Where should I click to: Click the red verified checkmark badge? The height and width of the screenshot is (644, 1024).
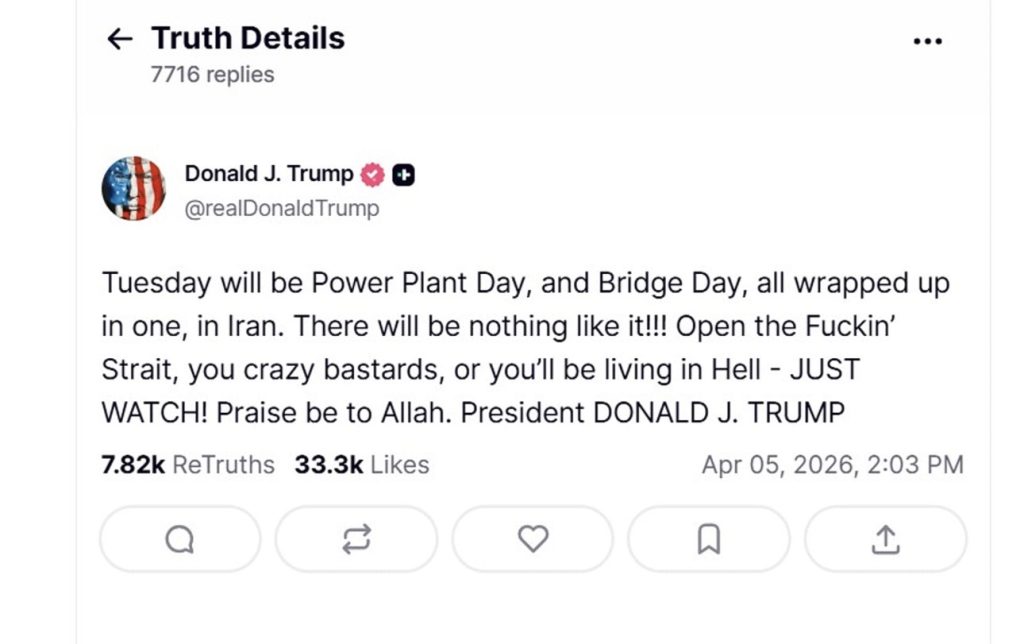[372, 174]
